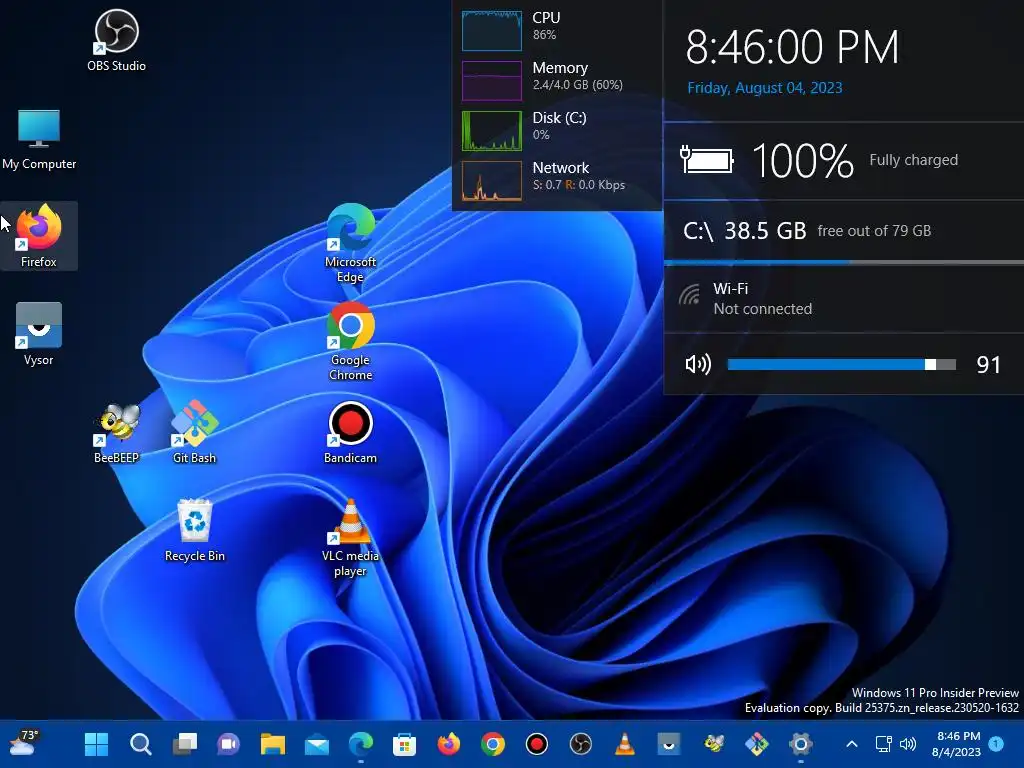The height and width of the screenshot is (768, 1024).
Task: Open File Explorer from the taskbar
Action: pos(273,744)
